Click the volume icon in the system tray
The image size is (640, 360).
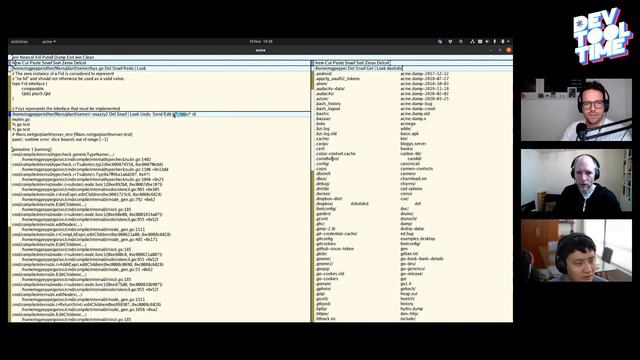tap(487, 42)
